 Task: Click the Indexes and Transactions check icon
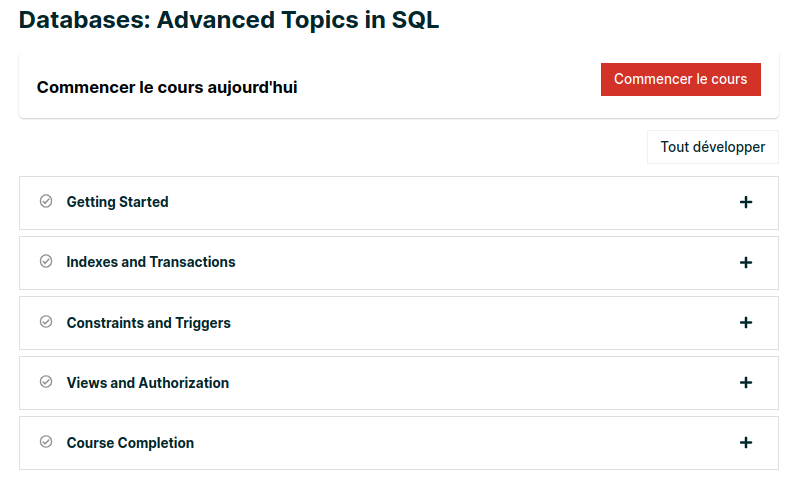(x=46, y=262)
